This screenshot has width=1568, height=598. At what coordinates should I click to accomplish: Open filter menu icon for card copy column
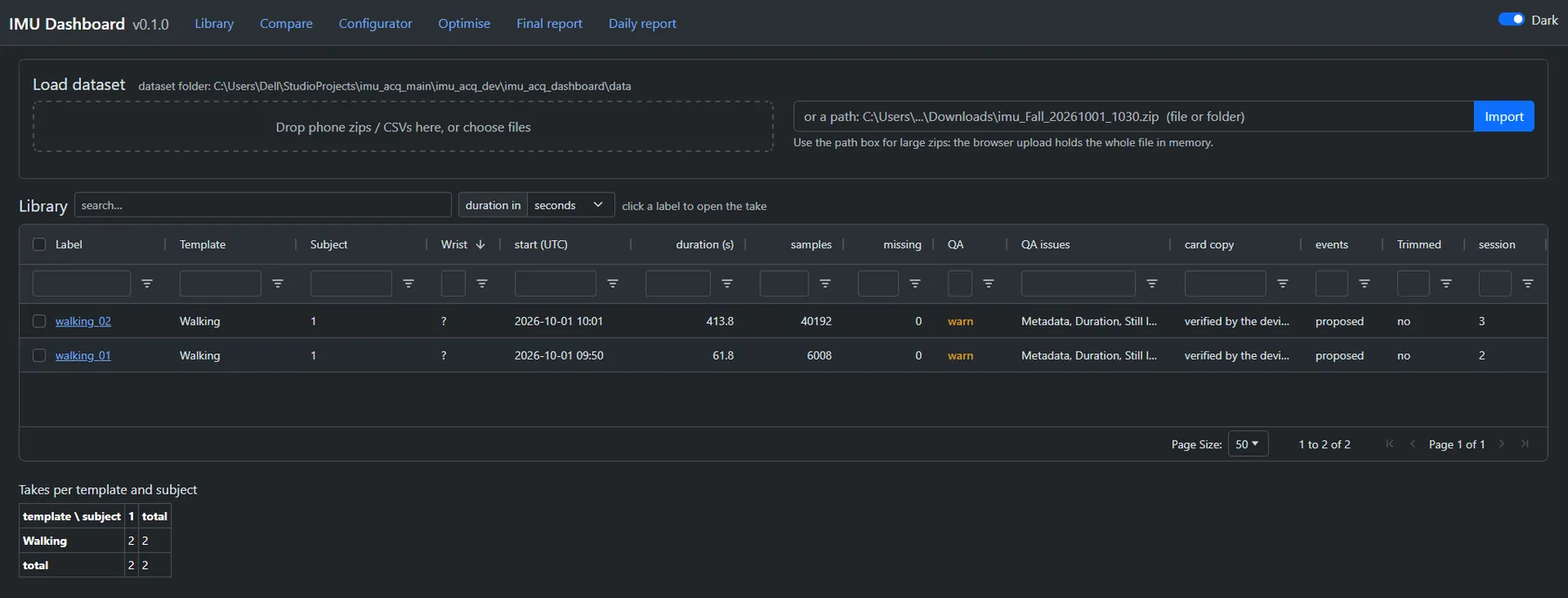(1282, 284)
